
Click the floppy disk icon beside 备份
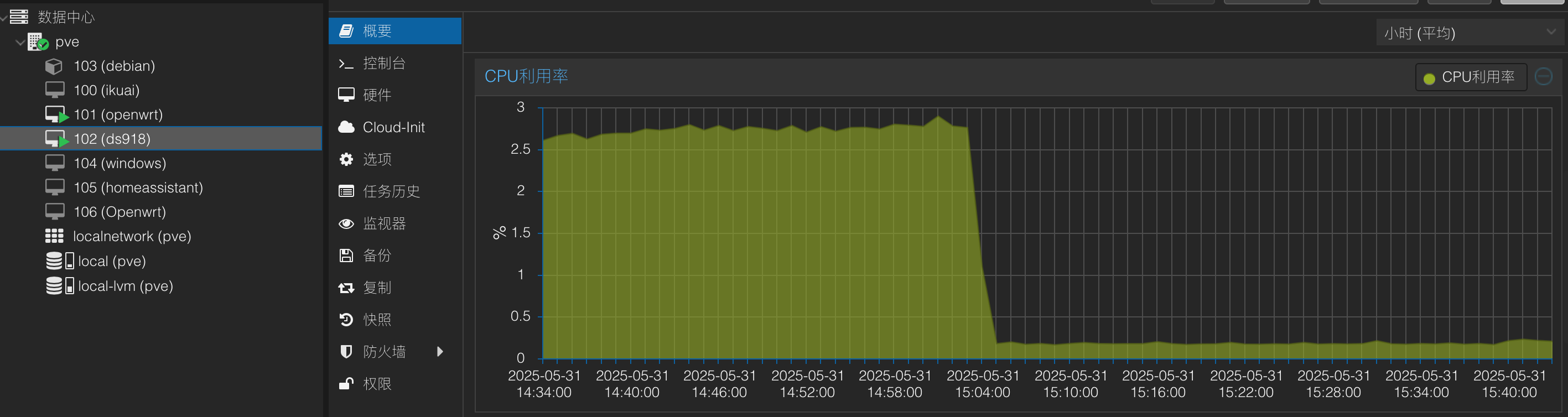click(346, 256)
